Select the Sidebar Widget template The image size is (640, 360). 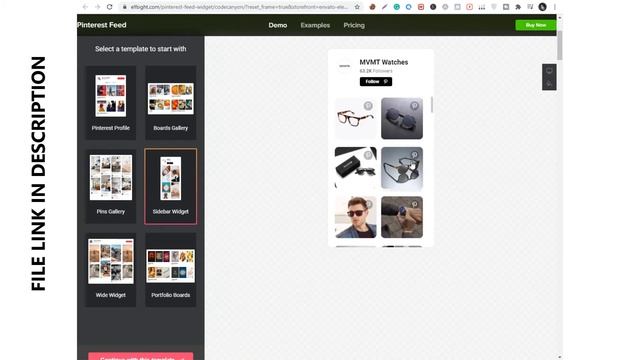tap(171, 187)
